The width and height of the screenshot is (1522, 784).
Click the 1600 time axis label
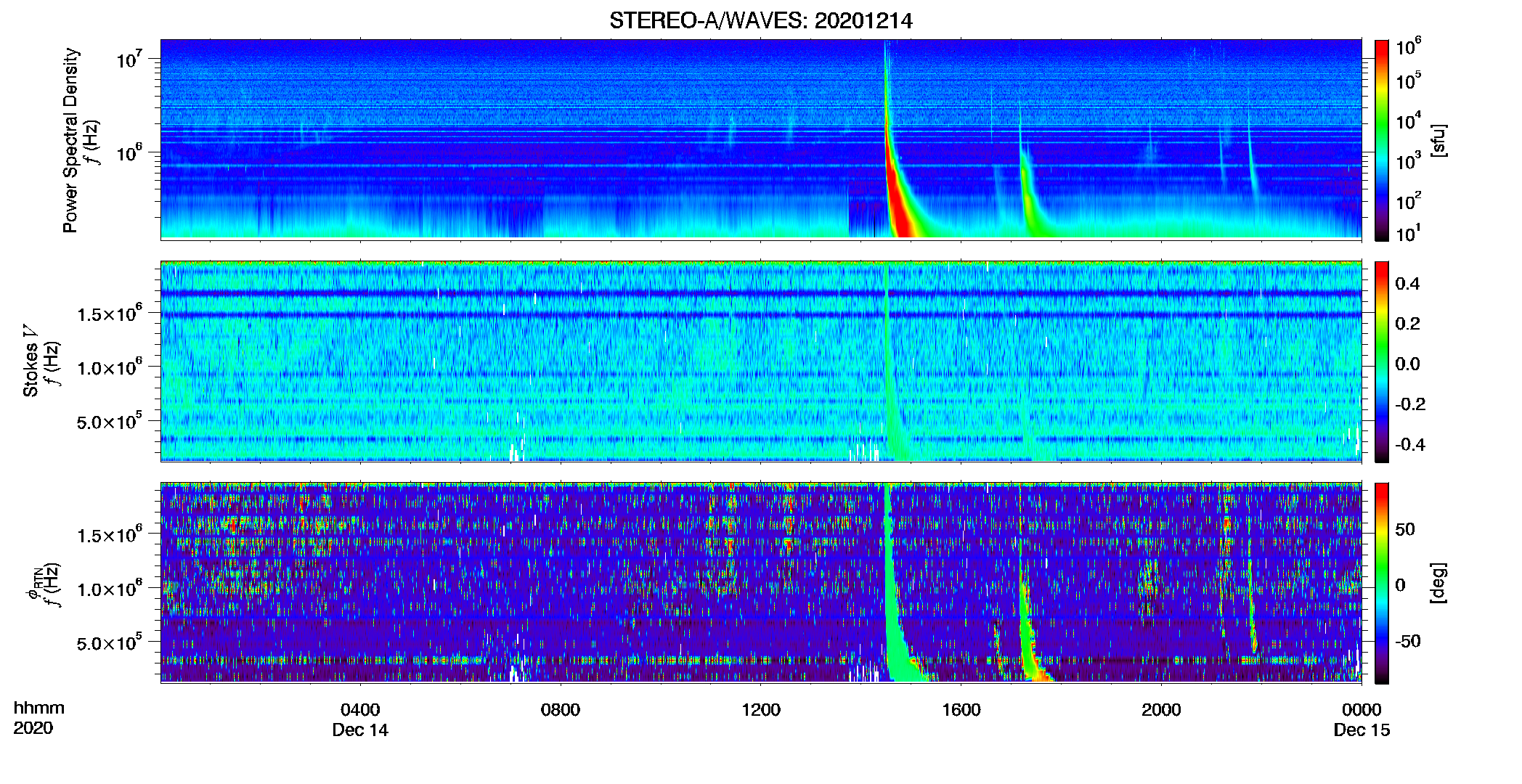coord(961,710)
